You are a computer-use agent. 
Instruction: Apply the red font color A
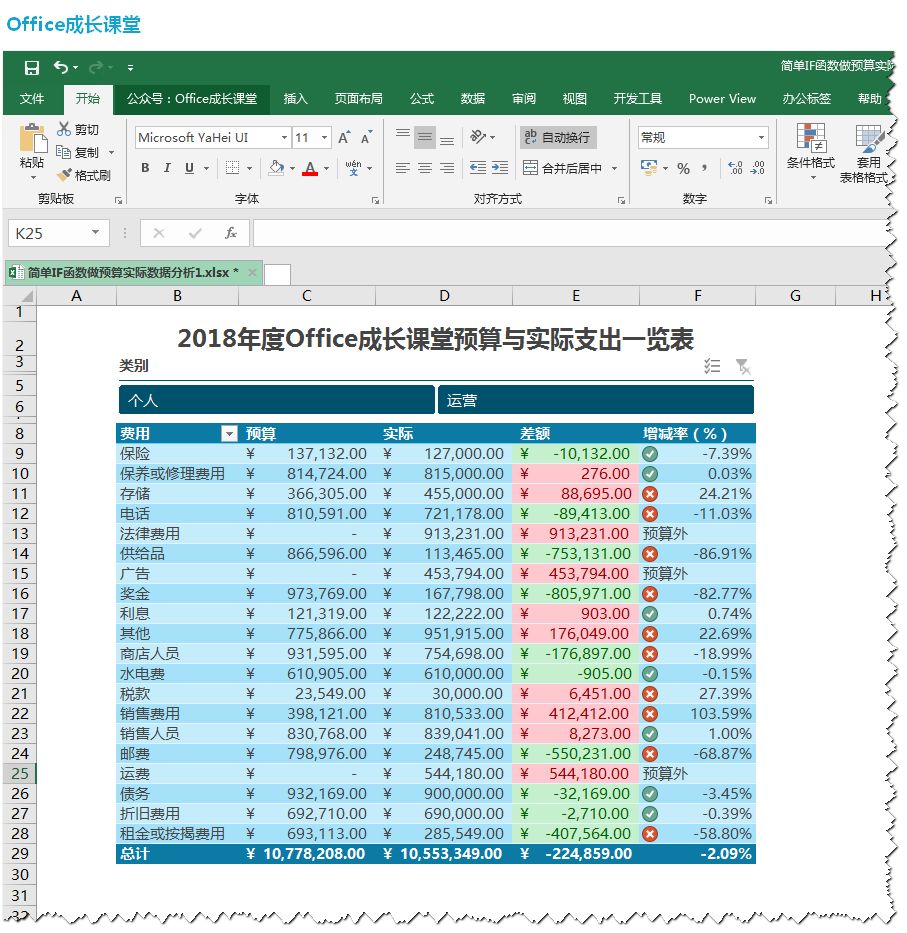click(309, 168)
